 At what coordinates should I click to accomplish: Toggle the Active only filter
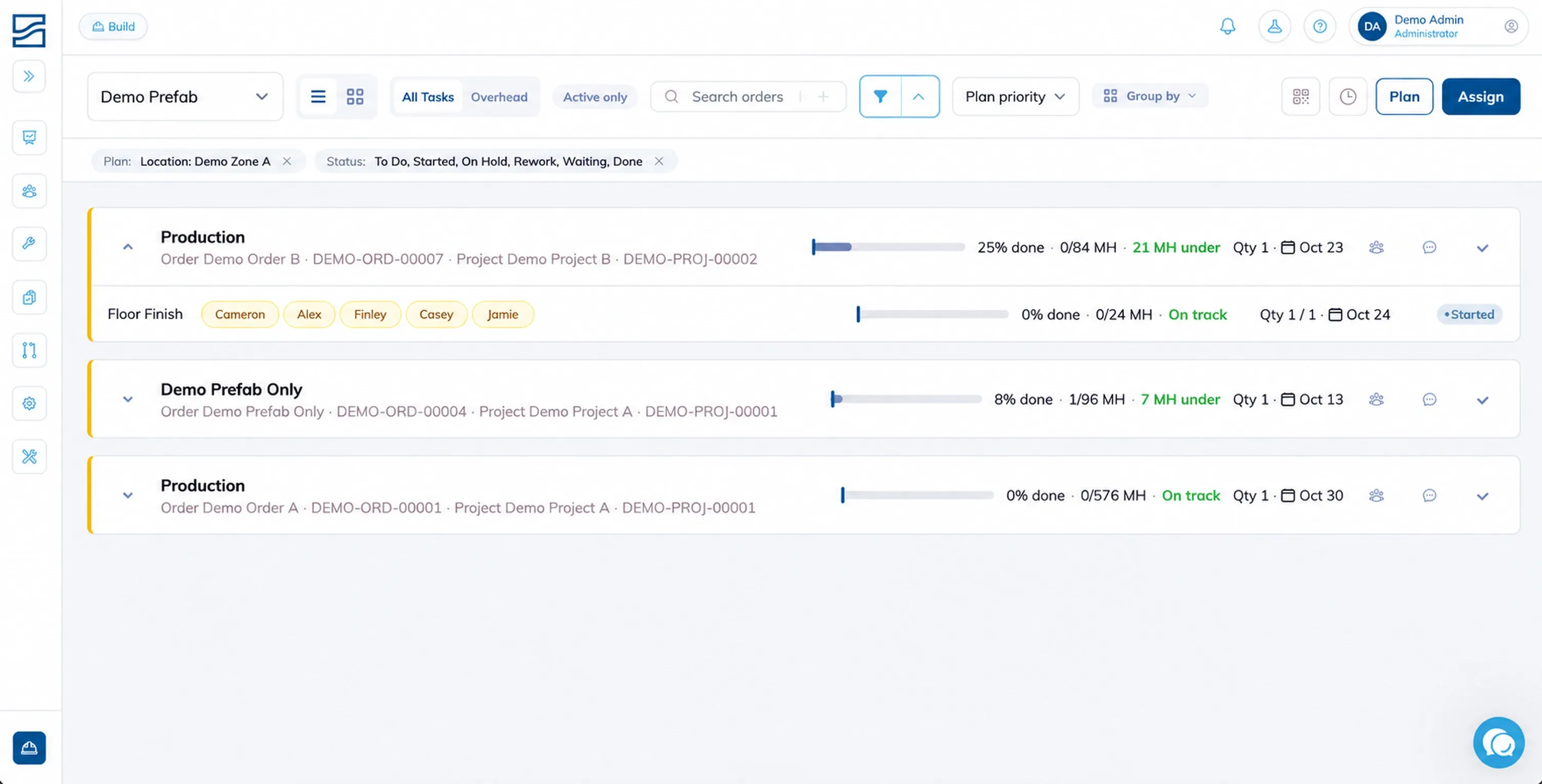point(595,97)
